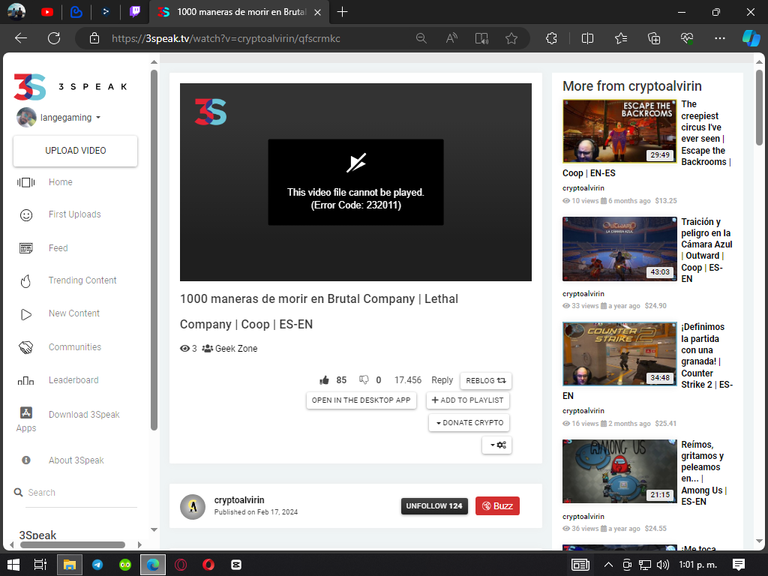This screenshot has height=576, width=768.
Task: Go to Communities page
Action: (75, 347)
